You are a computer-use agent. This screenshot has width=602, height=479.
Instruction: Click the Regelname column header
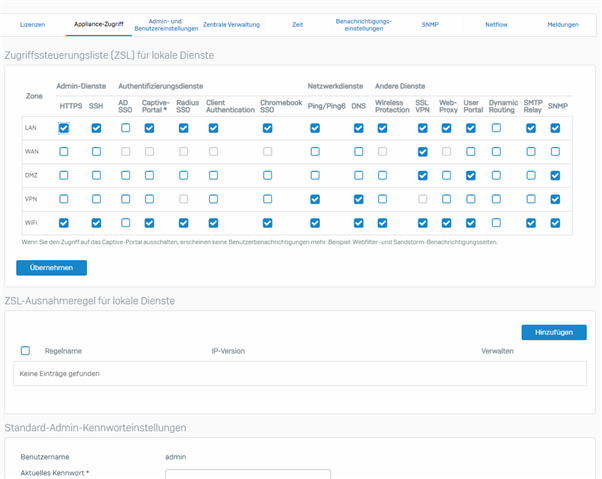pyautogui.click(x=63, y=351)
